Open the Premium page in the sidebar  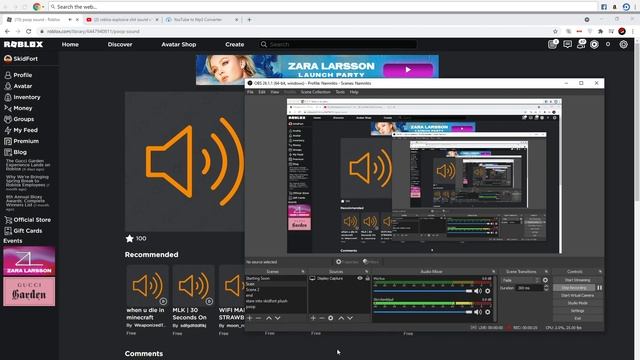pyautogui.click(x=22, y=141)
